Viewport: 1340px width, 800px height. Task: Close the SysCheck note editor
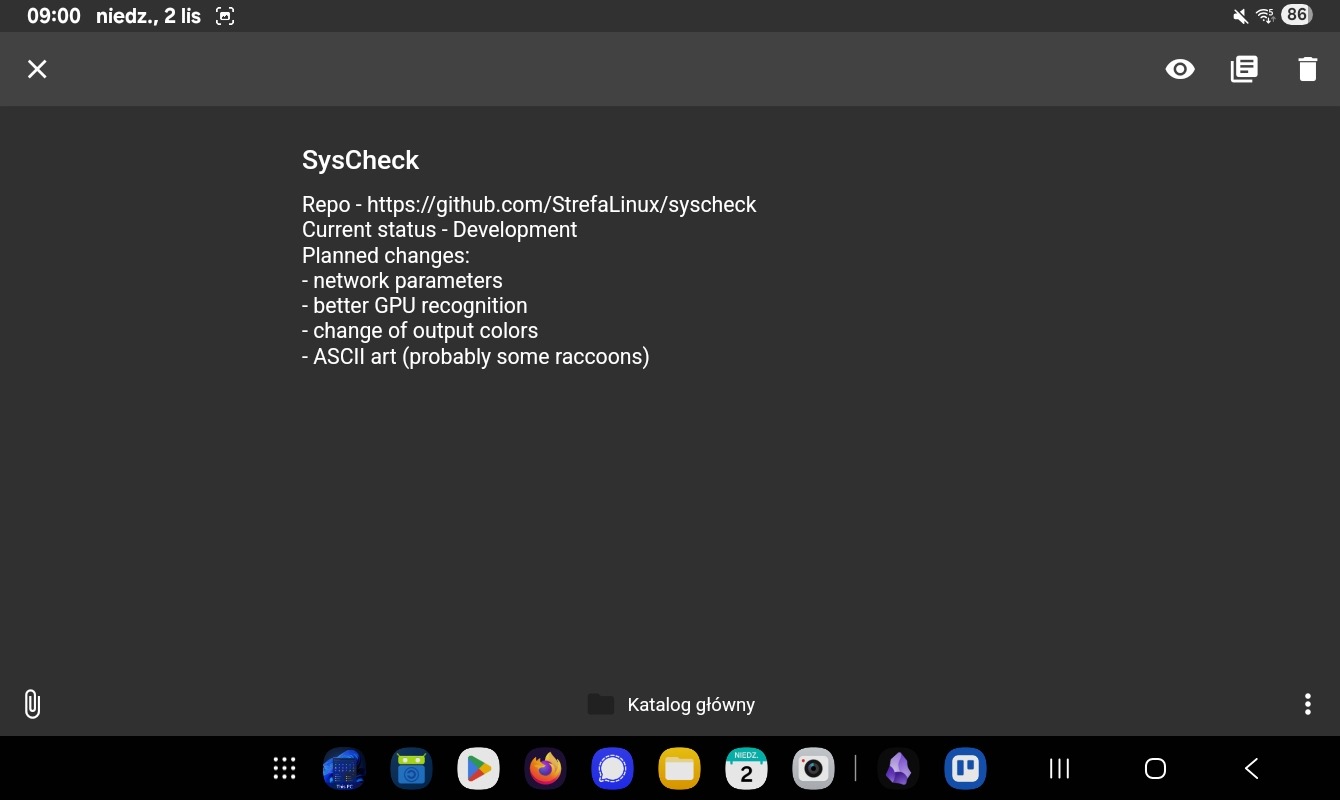click(x=37, y=69)
